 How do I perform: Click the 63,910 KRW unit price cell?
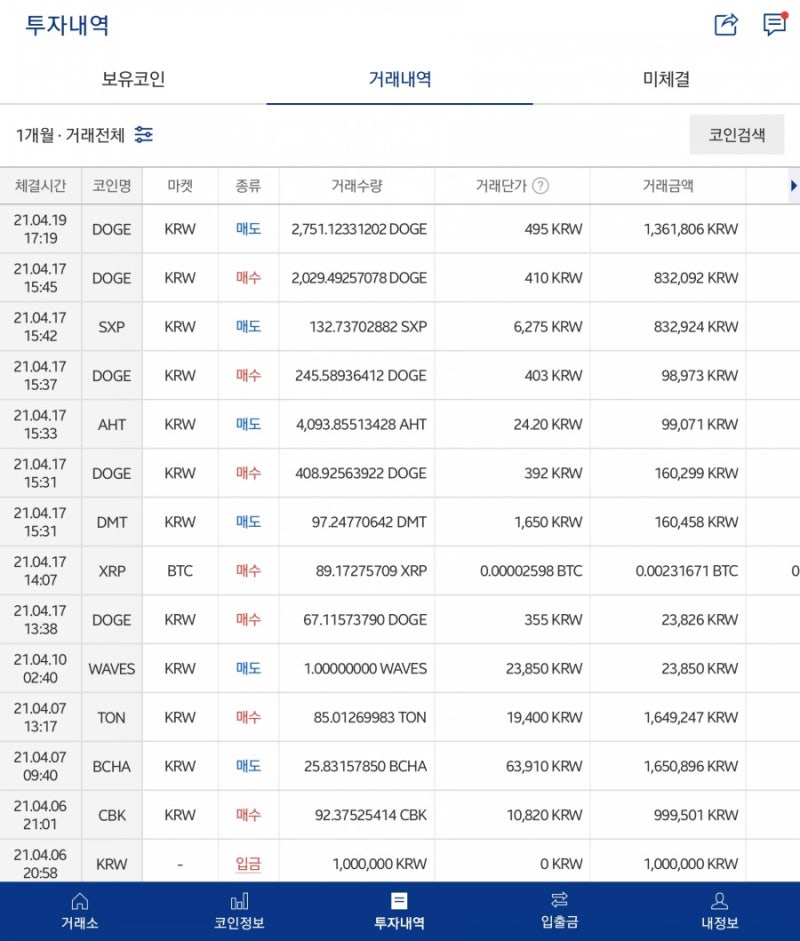tap(513, 766)
